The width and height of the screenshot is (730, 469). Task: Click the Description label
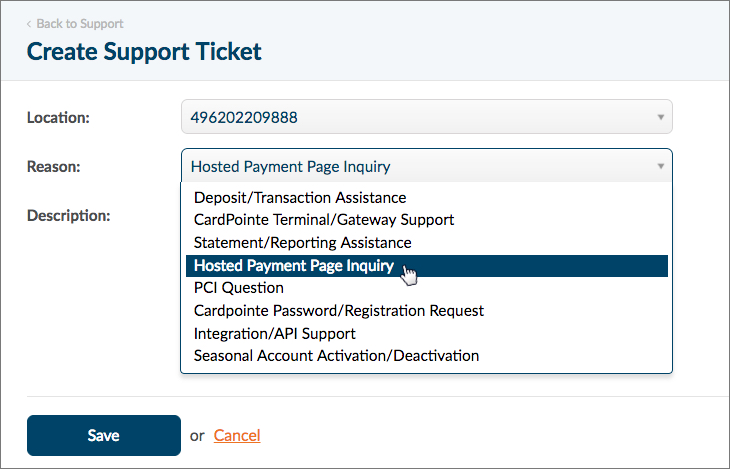(x=68, y=215)
